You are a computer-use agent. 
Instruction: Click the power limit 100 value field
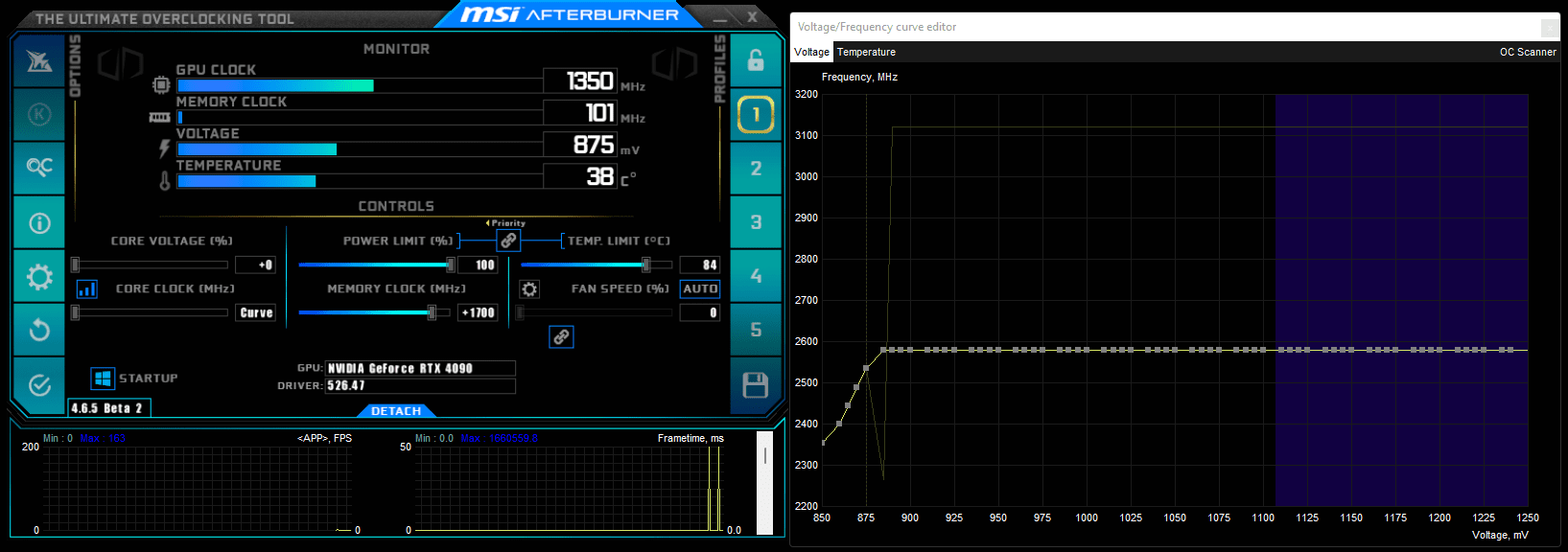pos(479,264)
